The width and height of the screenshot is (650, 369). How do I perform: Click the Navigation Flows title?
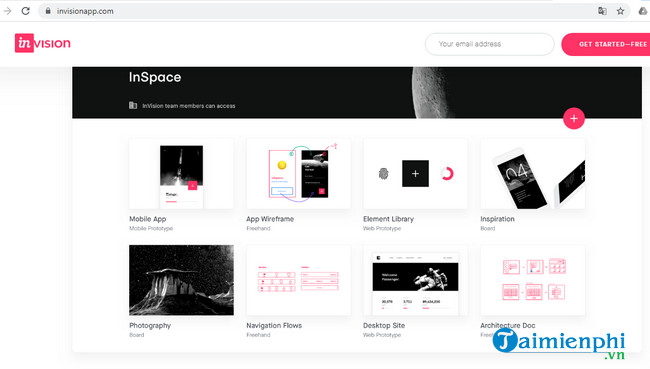pos(274,325)
